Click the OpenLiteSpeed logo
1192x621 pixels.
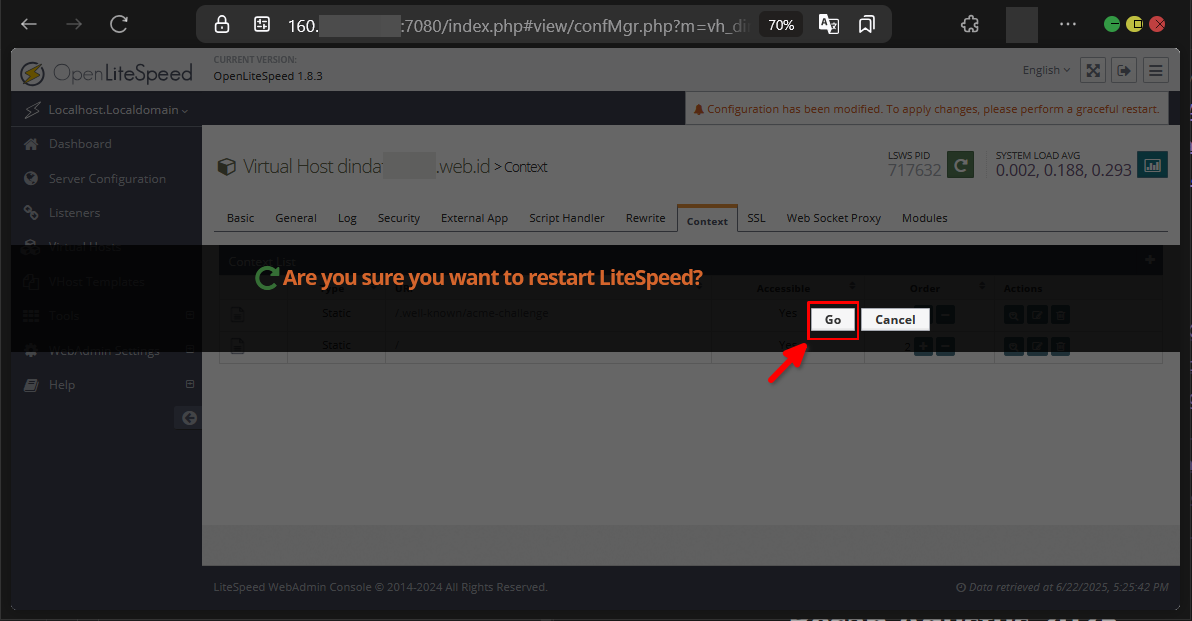tap(106, 73)
